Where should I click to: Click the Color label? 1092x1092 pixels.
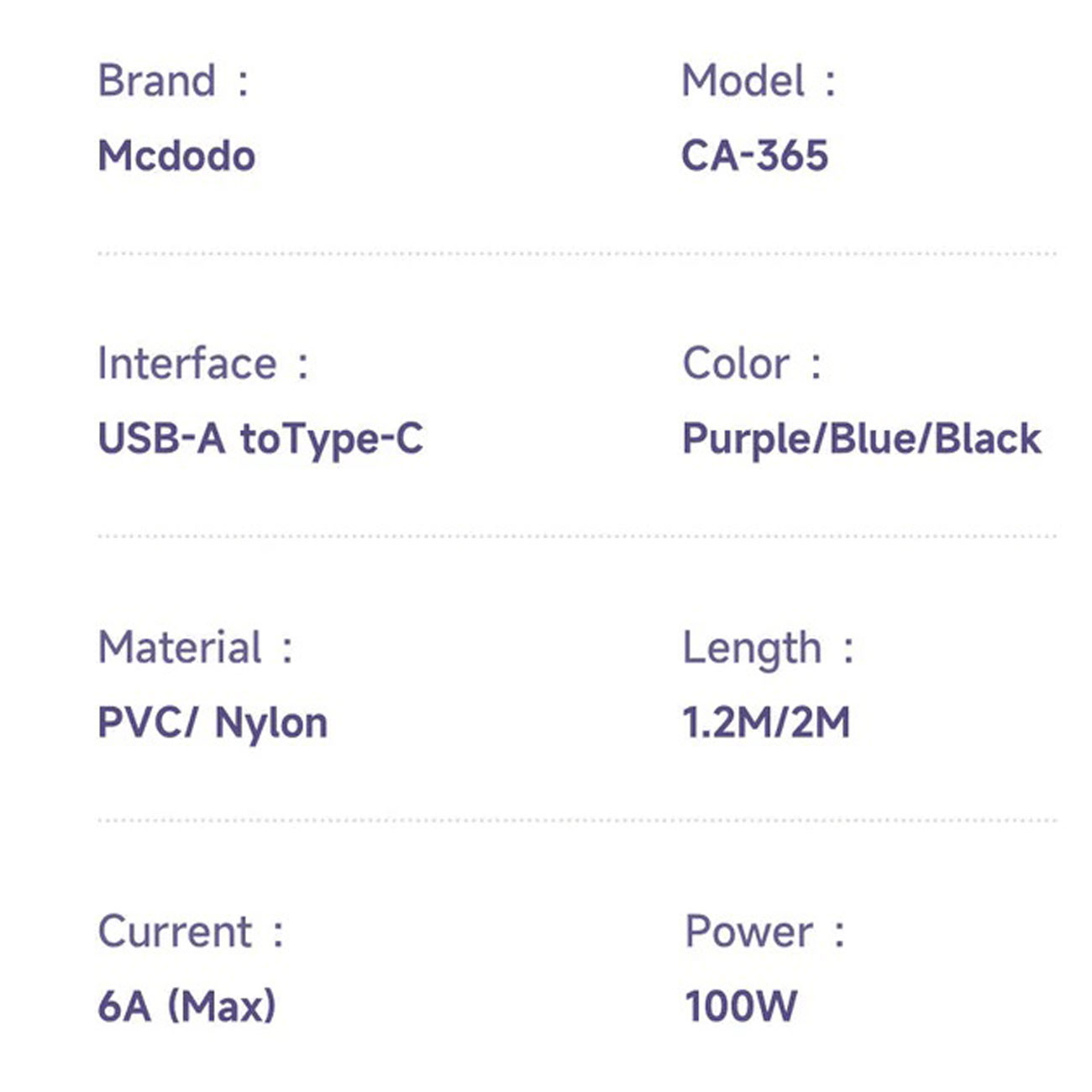(x=736, y=364)
